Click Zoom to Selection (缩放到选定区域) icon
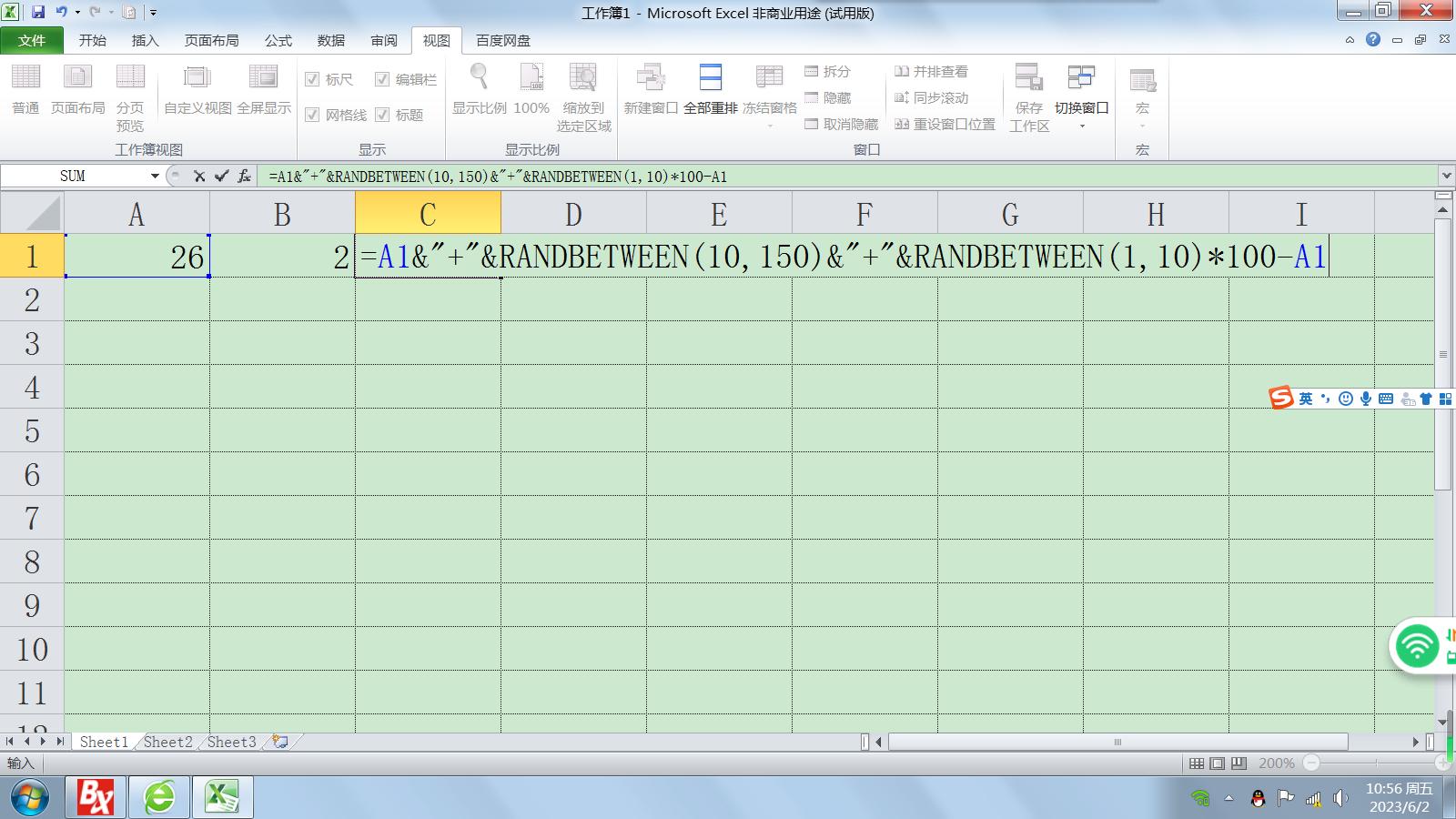Viewport: 1456px width, 819px height. 583,79
